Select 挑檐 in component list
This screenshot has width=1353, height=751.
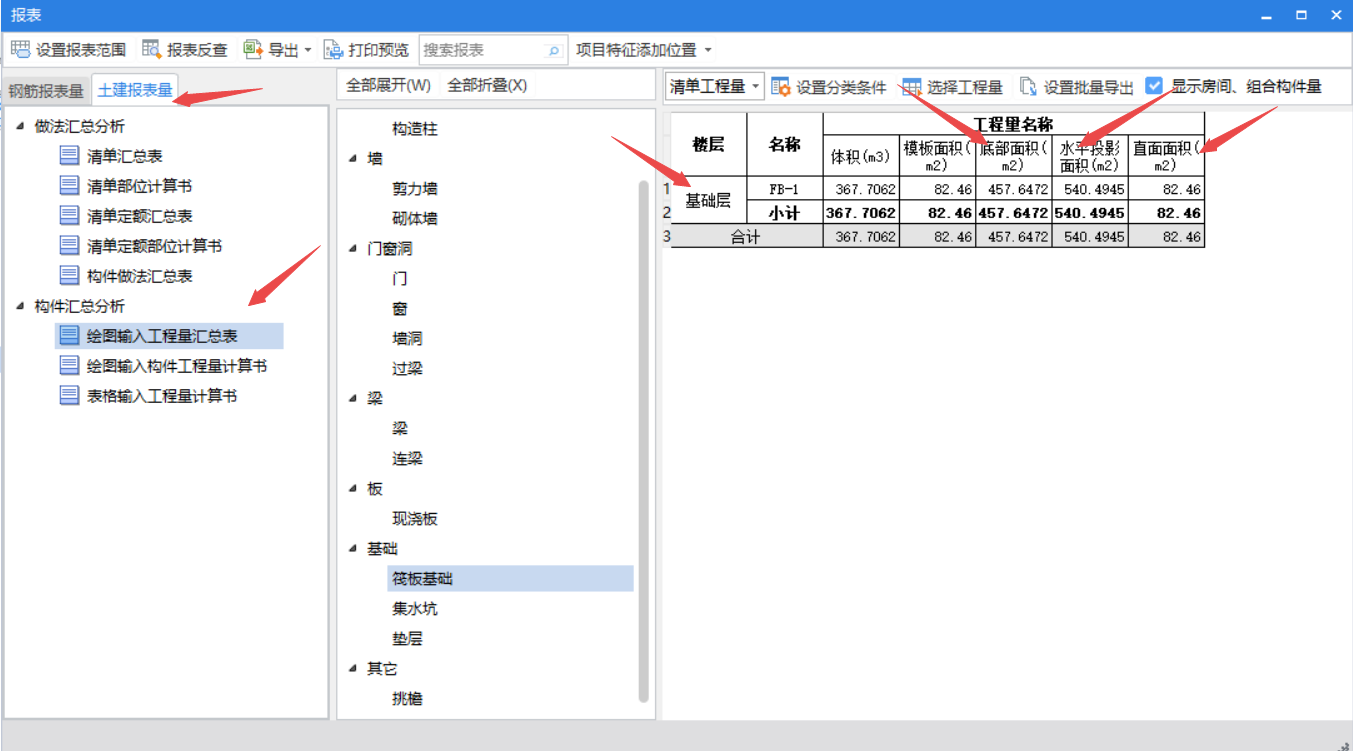coord(408,698)
